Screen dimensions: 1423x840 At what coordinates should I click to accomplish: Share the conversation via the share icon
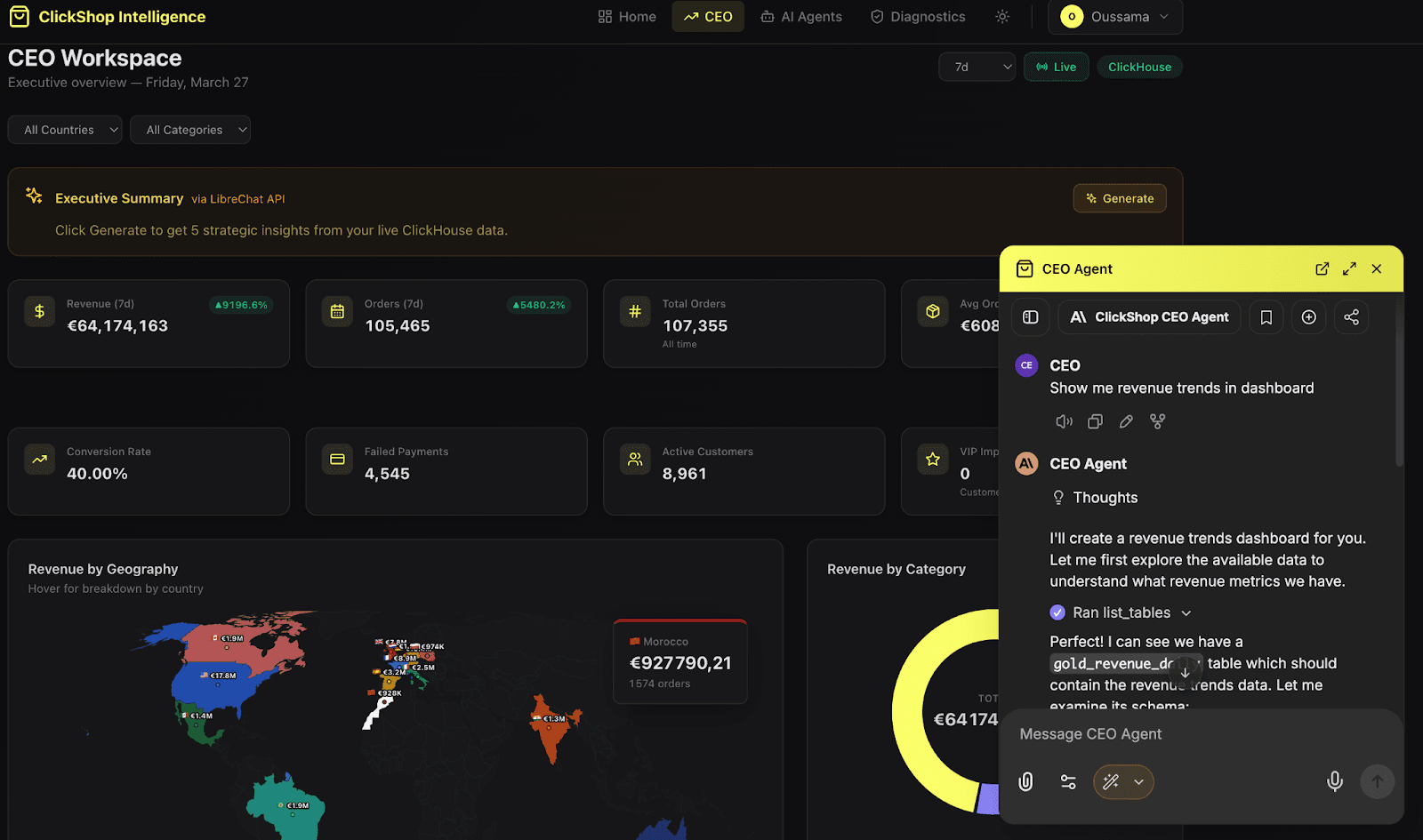[x=1351, y=317]
